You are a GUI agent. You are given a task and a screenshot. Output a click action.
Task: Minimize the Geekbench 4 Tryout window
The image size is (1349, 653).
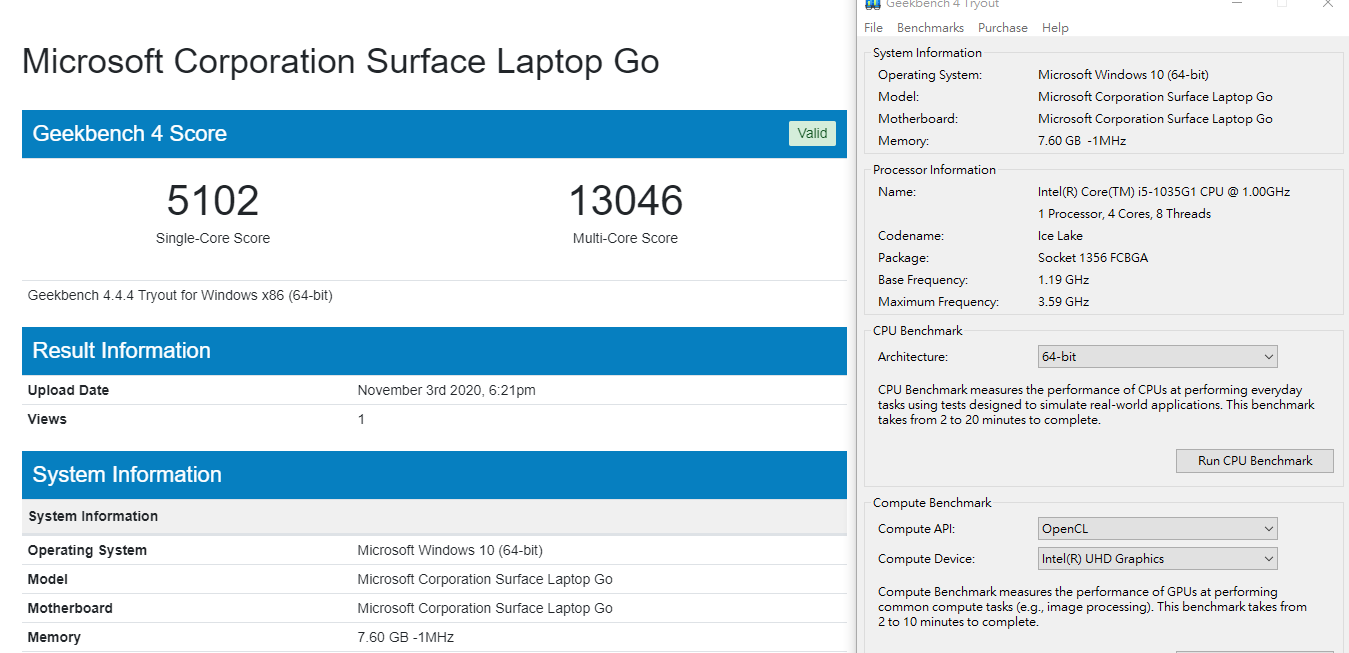[x=1236, y=4]
